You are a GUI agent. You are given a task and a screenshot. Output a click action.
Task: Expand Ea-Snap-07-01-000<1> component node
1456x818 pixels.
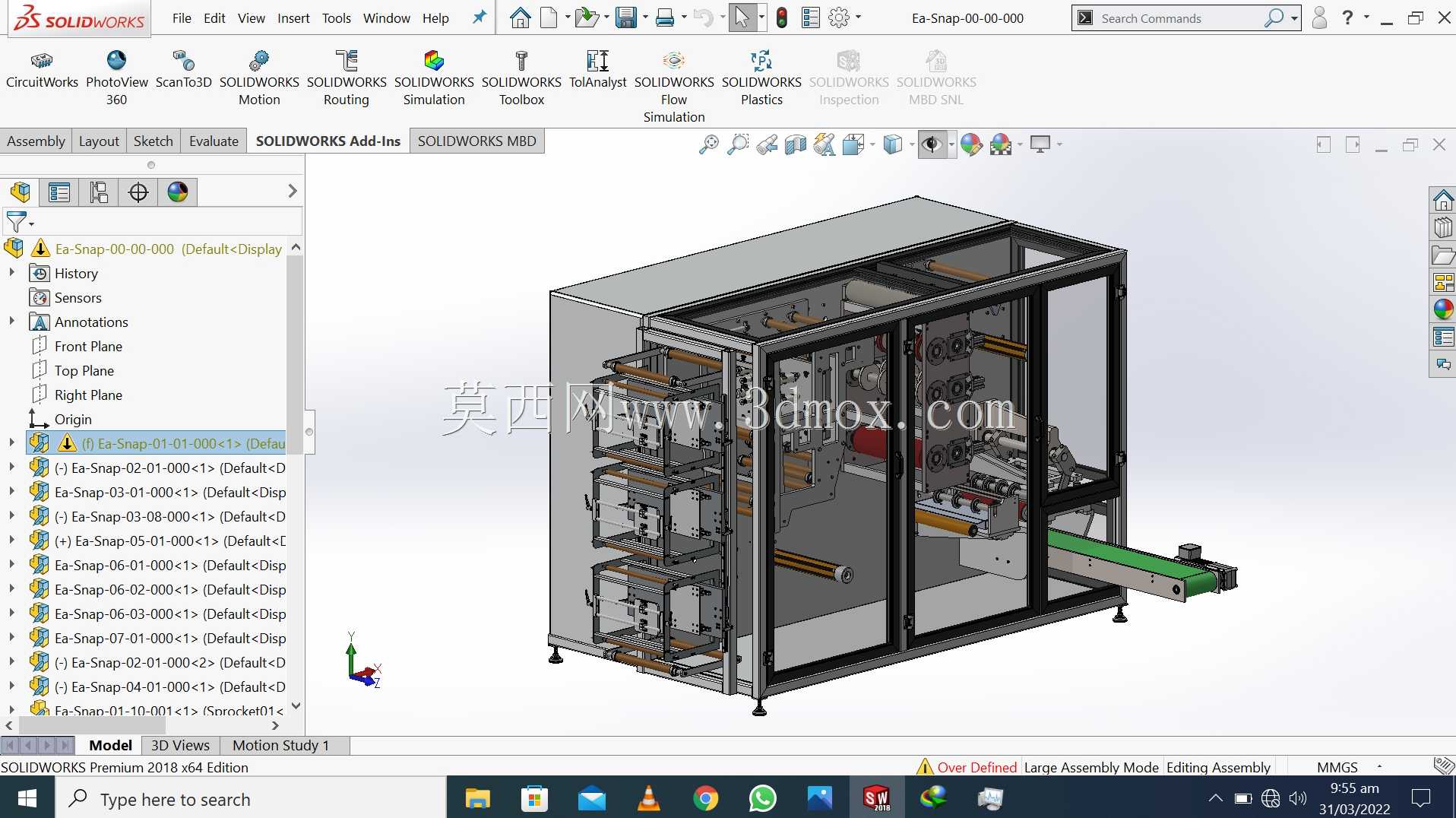click(11, 637)
